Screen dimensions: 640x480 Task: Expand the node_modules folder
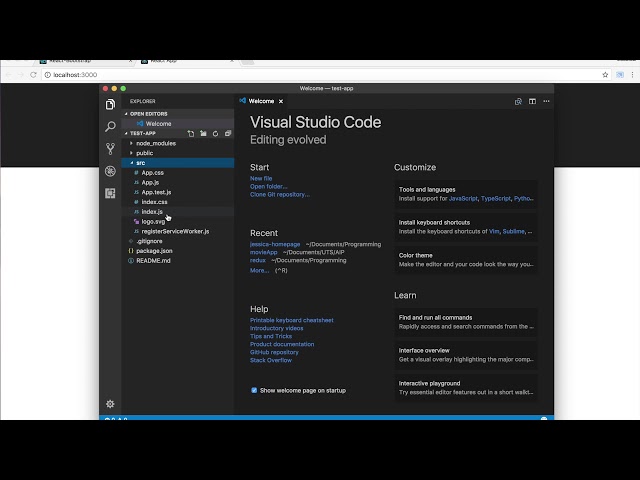click(x=178, y=143)
